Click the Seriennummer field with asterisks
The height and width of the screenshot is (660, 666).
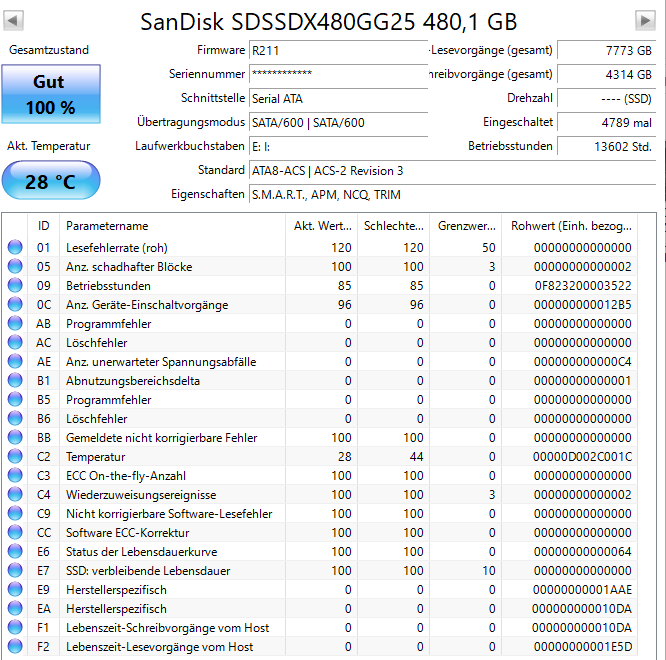coord(339,74)
